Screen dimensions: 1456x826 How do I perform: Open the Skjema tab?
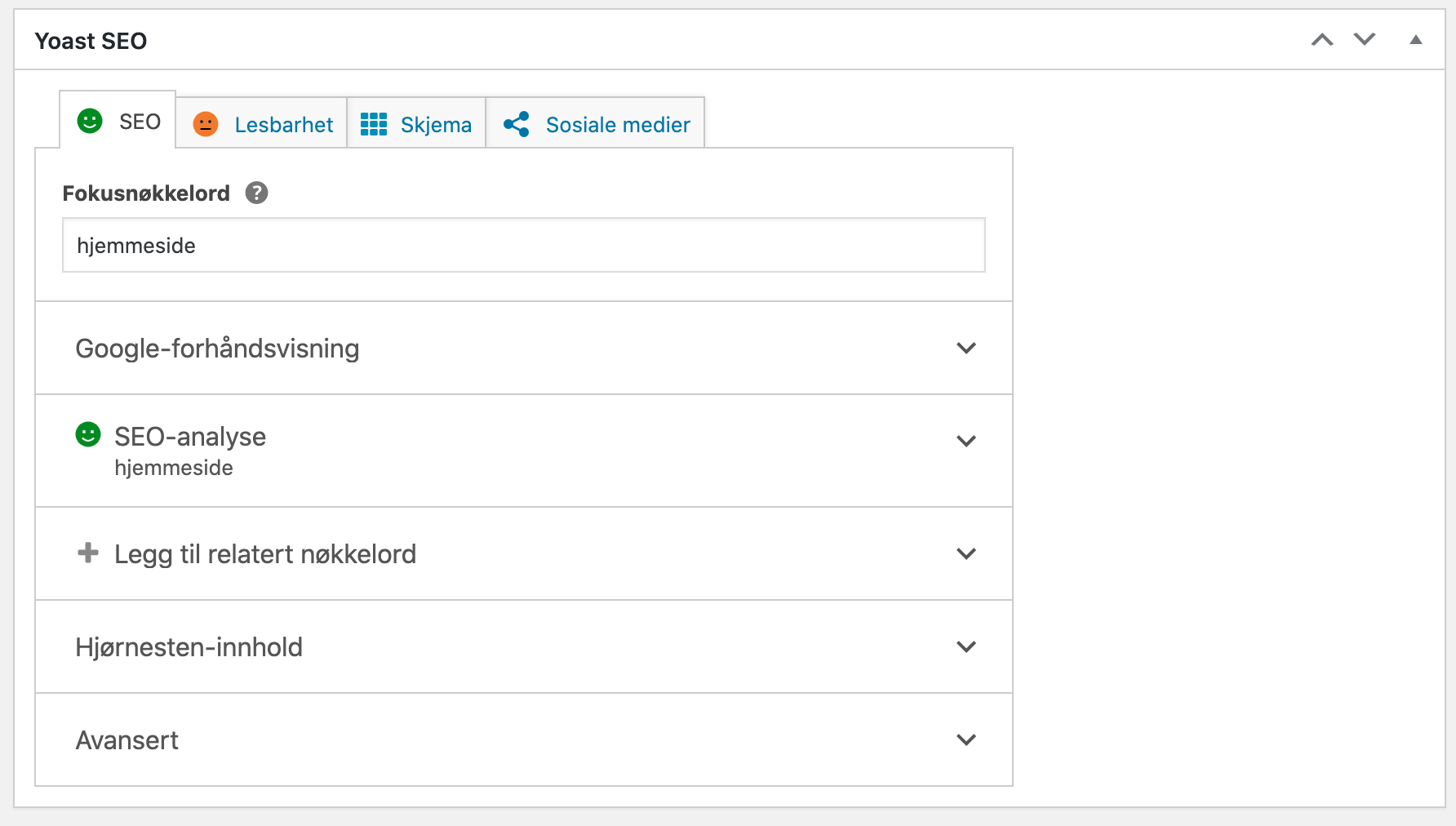[416, 124]
